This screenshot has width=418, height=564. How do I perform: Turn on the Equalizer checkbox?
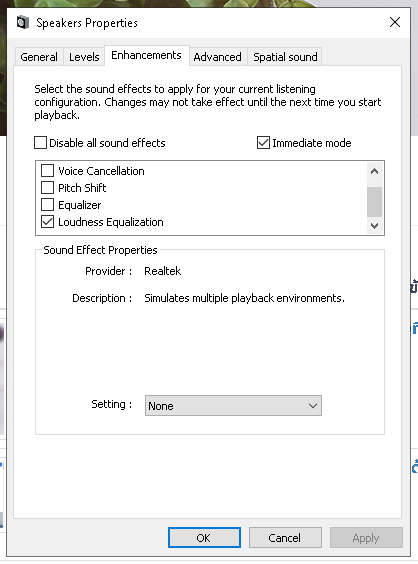tap(47, 205)
